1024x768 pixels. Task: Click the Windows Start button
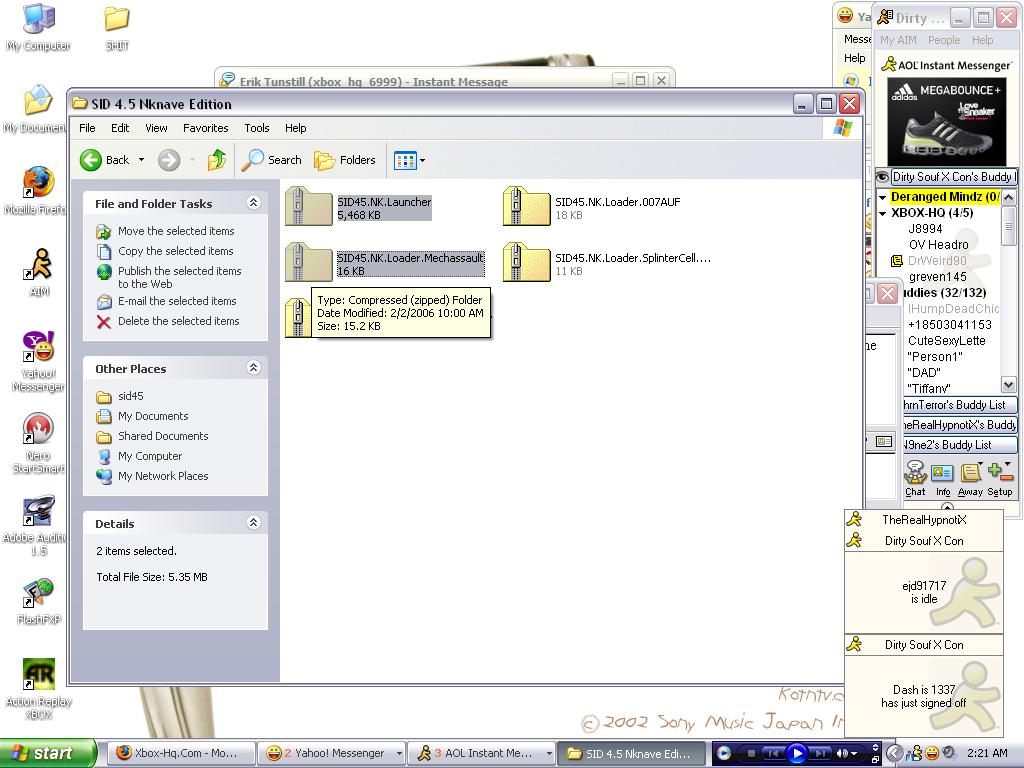pos(47,754)
